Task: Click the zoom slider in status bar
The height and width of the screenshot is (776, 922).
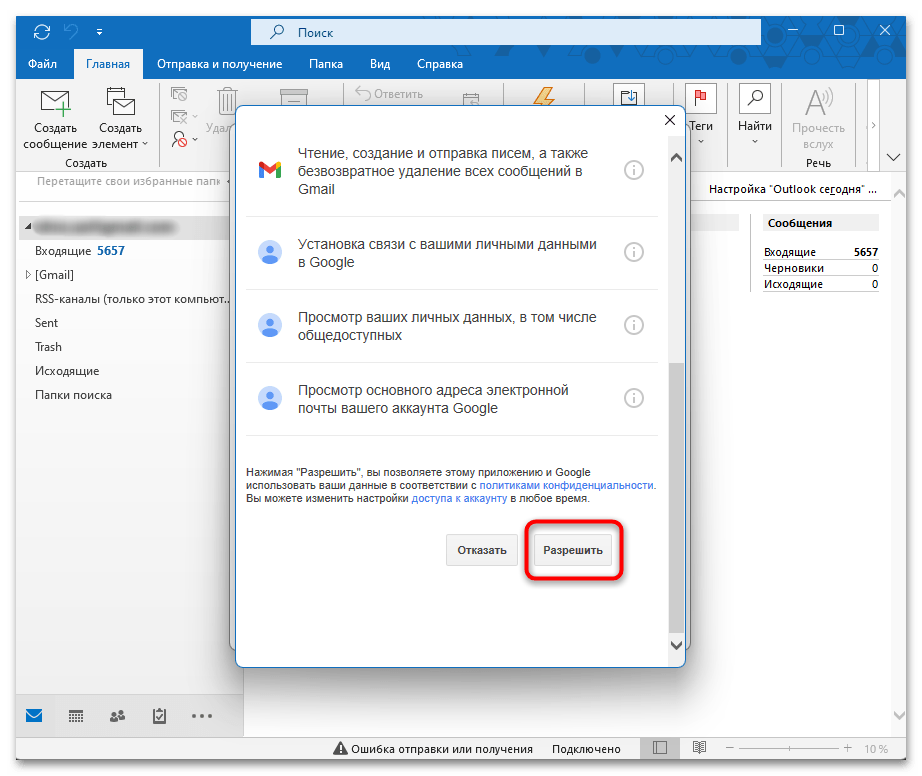Action: tap(800, 749)
